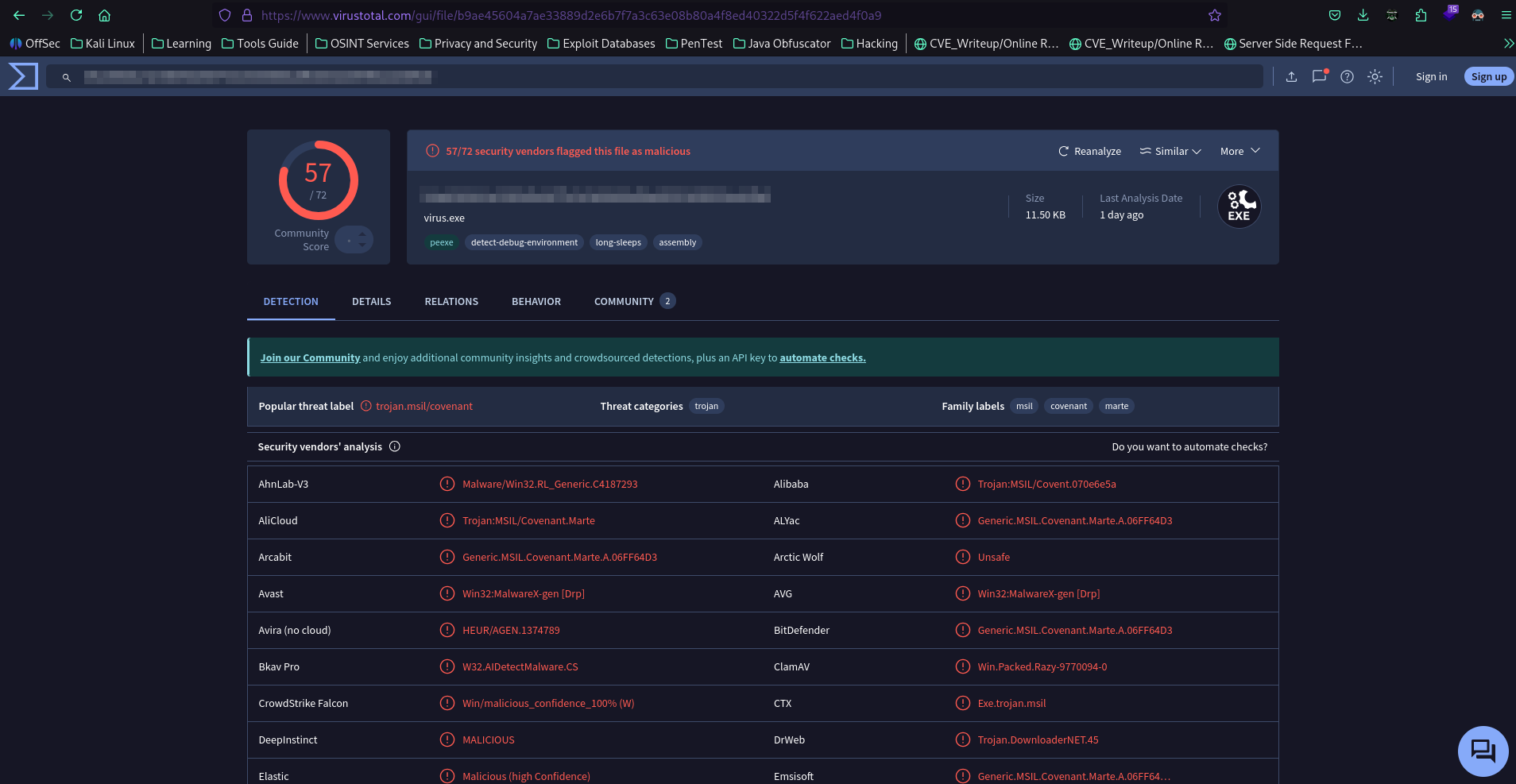Vote up on the Community Score
Viewport: 1516px width, 784px height.
[362, 234]
